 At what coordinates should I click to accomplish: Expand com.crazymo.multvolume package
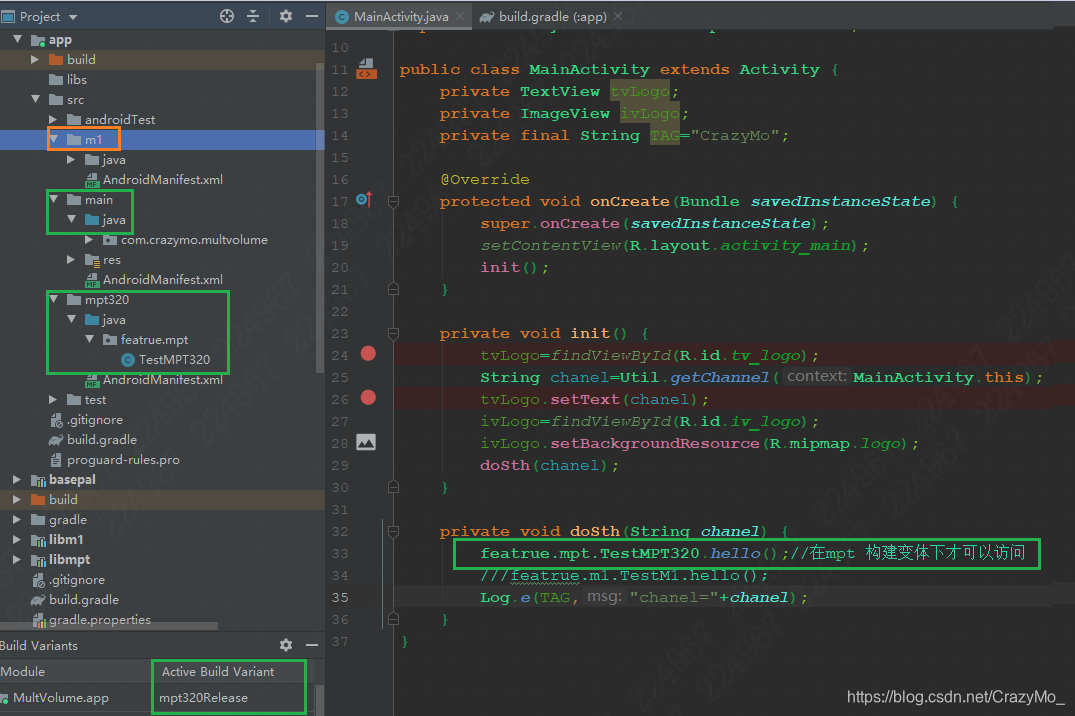[89, 239]
